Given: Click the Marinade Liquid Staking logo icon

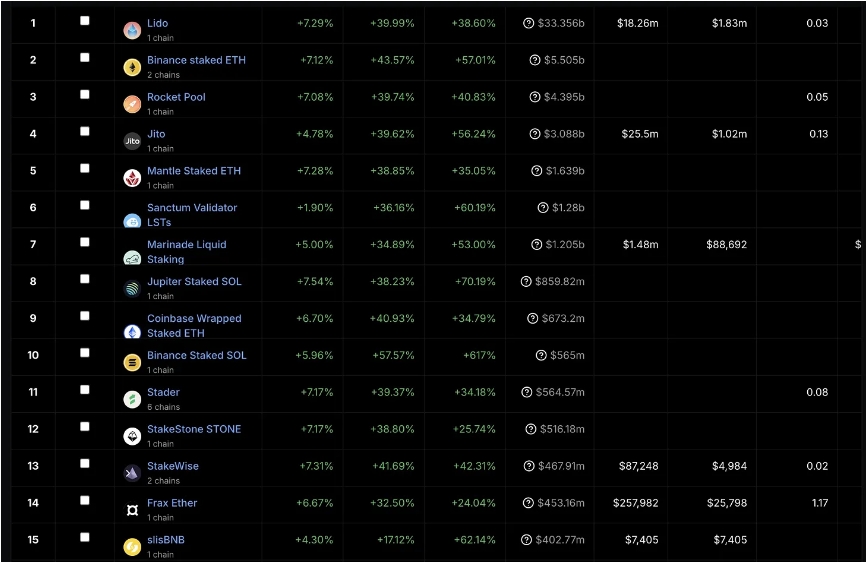Looking at the screenshot, I should coord(132,257).
